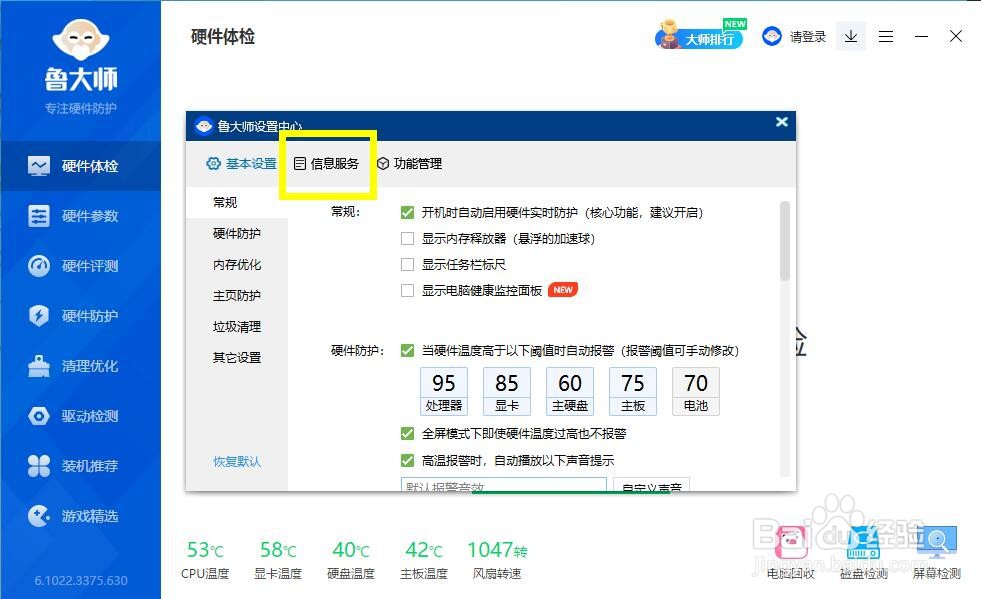Edit 处理器 temperature threshold 95
The width and height of the screenshot is (981, 599).
[x=444, y=382]
